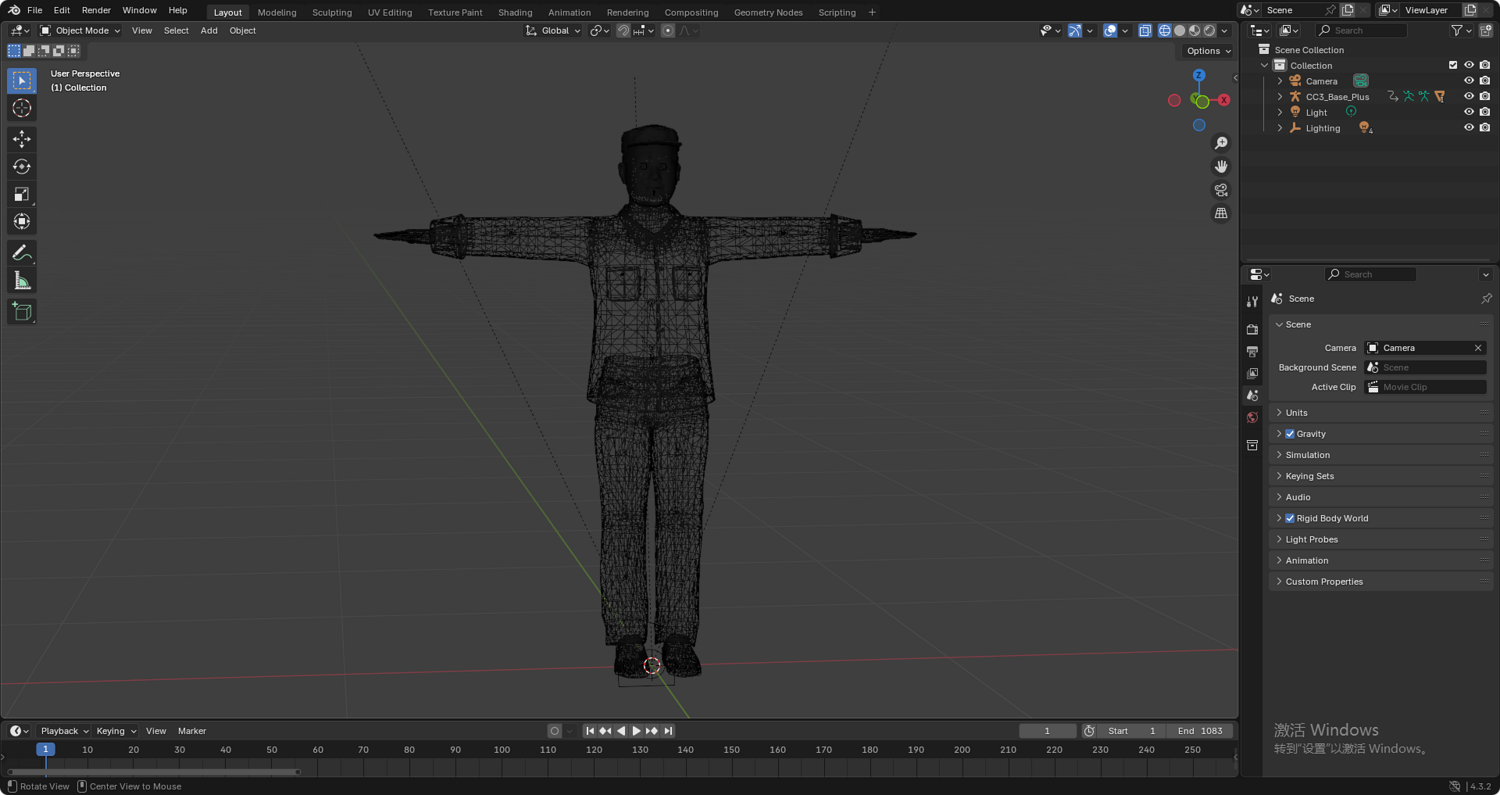1500x795 pixels.
Task: Click the End frame field
Action: [x=1200, y=731]
